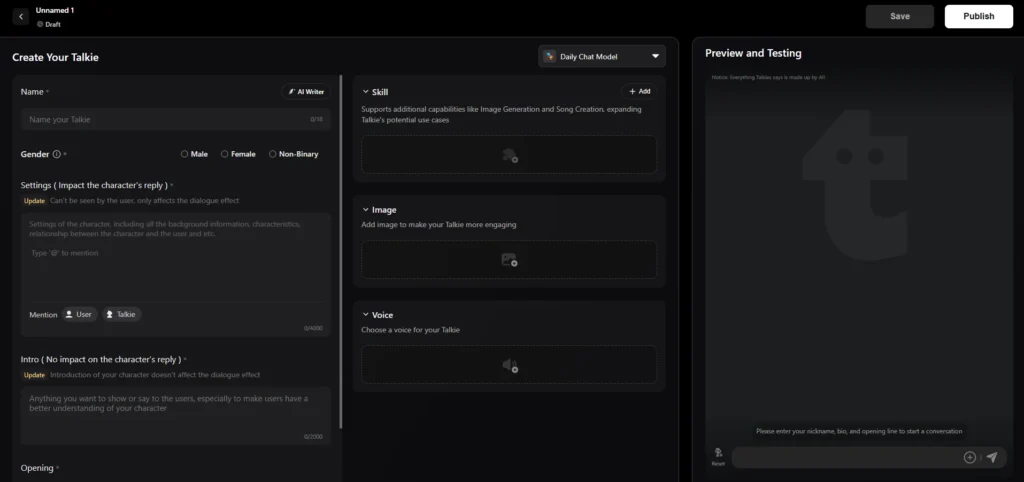Image resolution: width=1024 pixels, height=482 pixels.
Task: Click the form panel vertical scrollbar
Action: point(341,251)
